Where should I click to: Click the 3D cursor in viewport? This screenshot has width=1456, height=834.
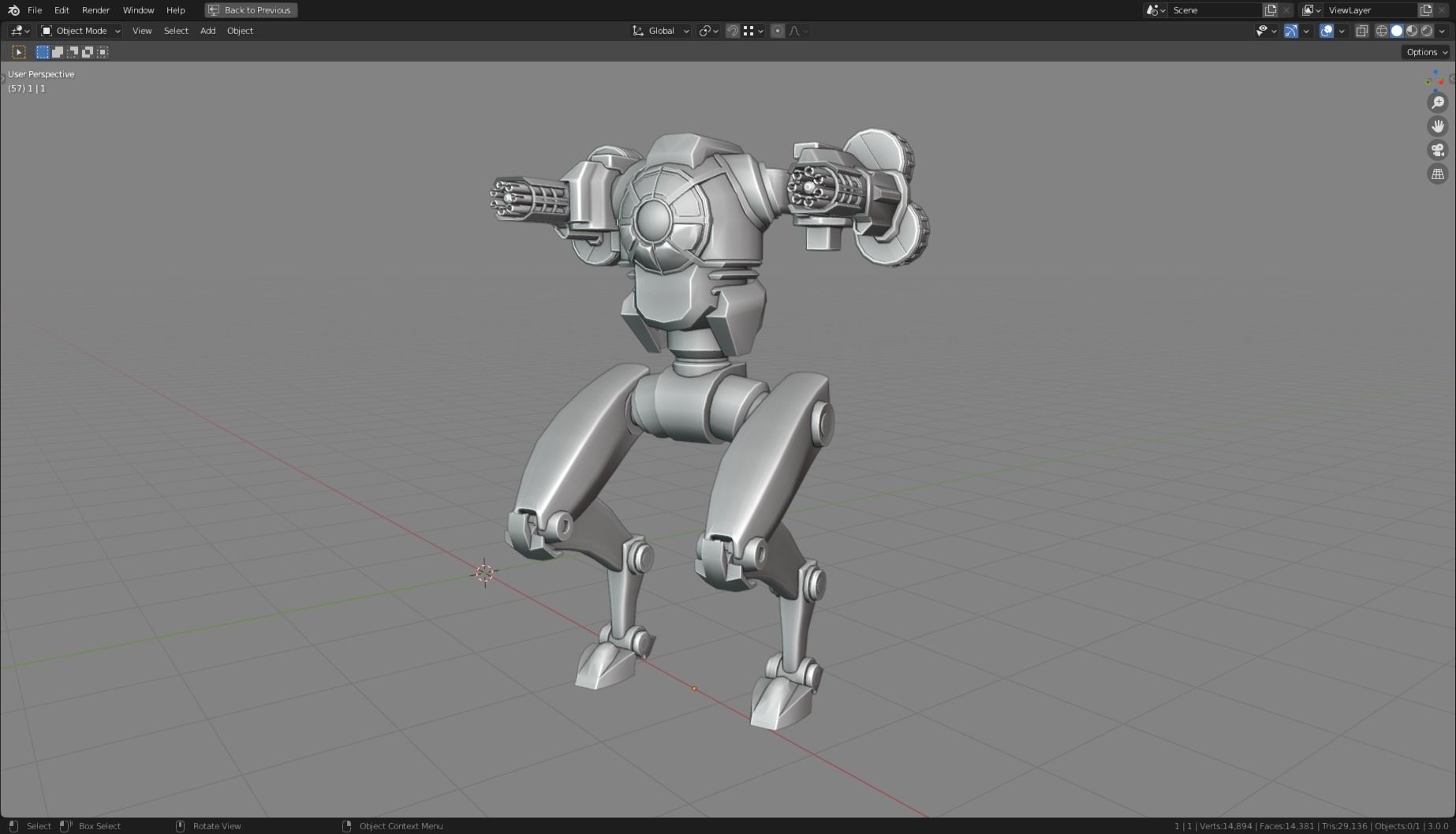tap(484, 573)
